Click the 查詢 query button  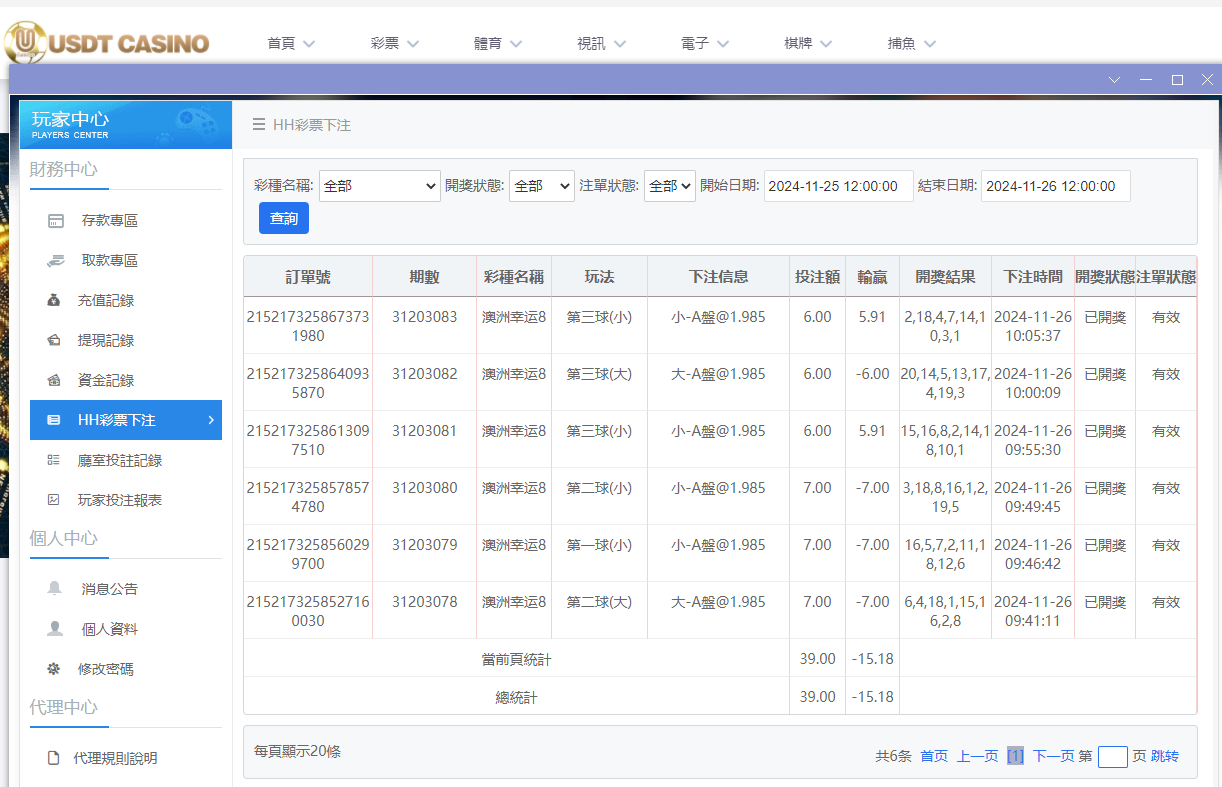point(283,218)
